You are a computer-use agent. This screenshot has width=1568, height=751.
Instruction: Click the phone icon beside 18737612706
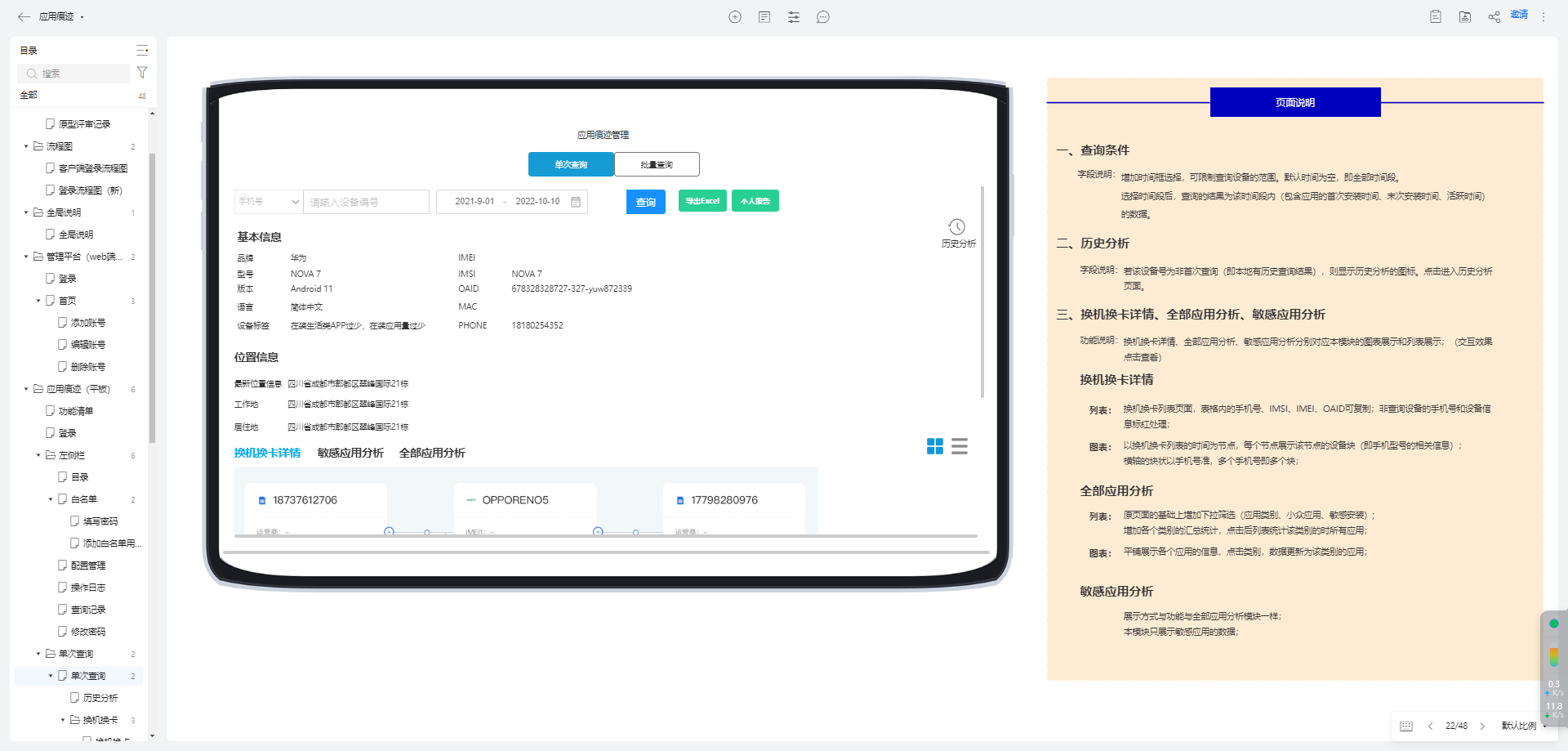[262, 501]
